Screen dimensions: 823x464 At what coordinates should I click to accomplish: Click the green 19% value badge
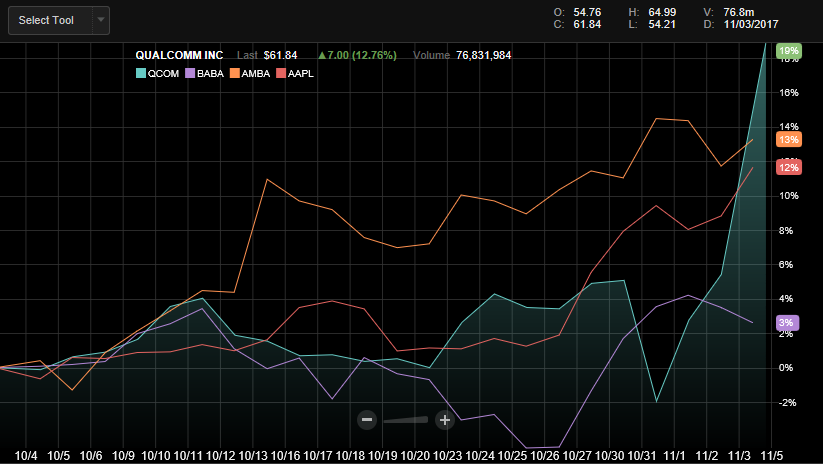pos(789,50)
